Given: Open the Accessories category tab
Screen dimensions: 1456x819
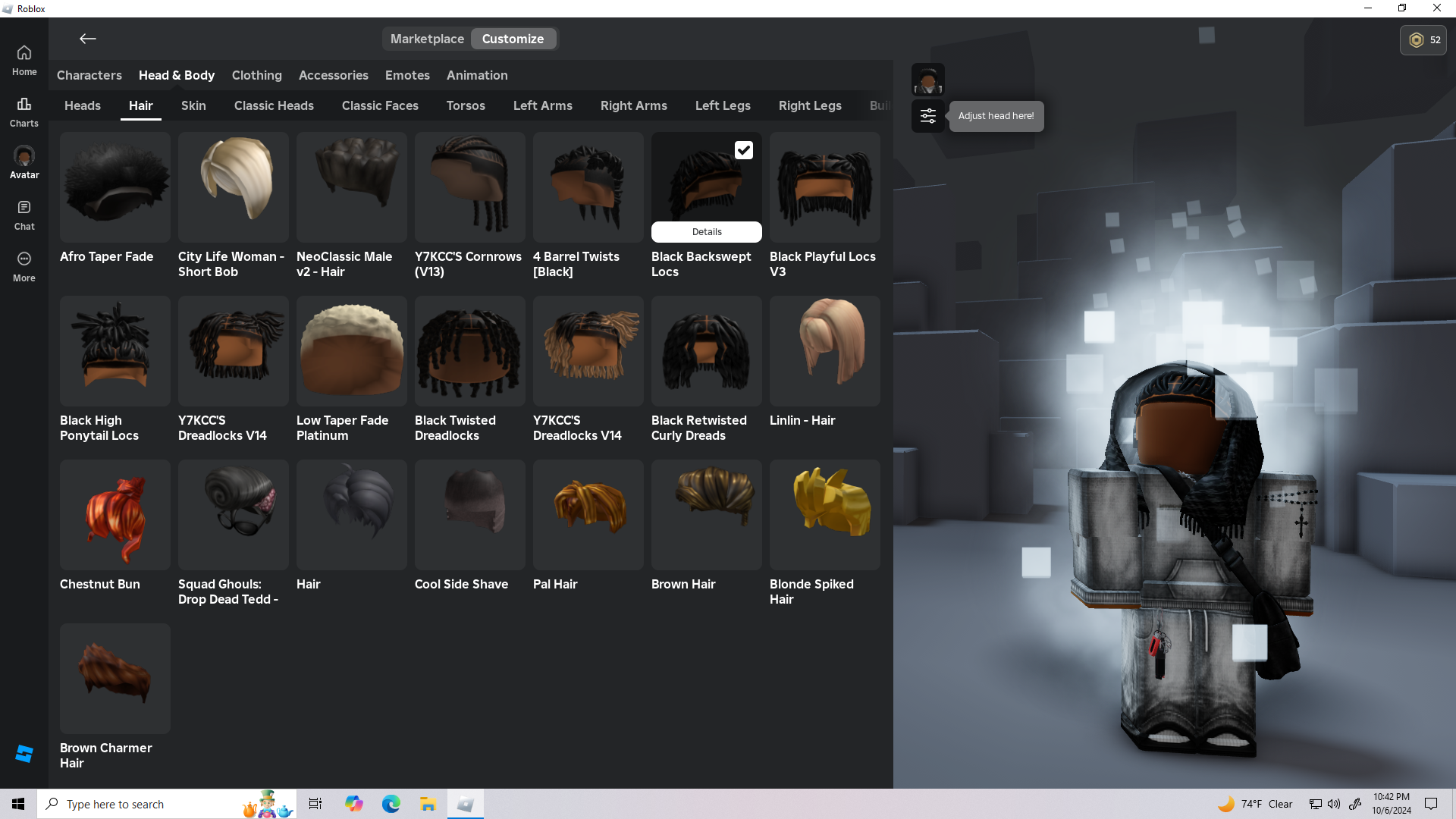Looking at the screenshot, I should (333, 75).
